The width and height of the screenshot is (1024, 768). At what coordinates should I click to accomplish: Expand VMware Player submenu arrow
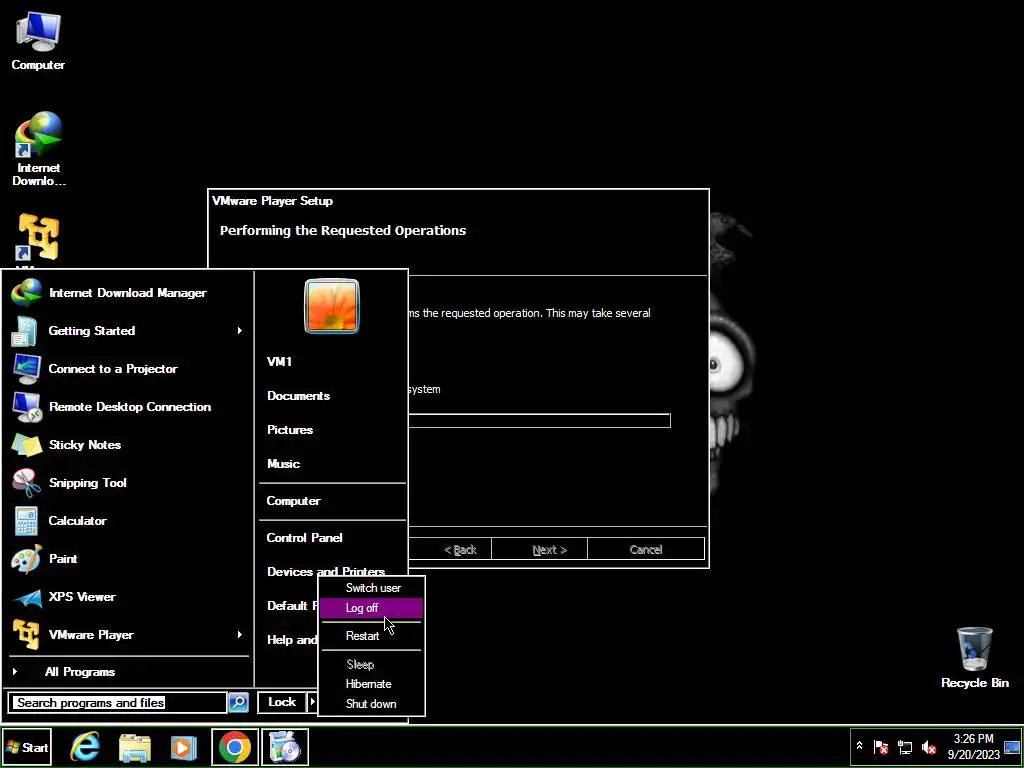[x=240, y=634]
